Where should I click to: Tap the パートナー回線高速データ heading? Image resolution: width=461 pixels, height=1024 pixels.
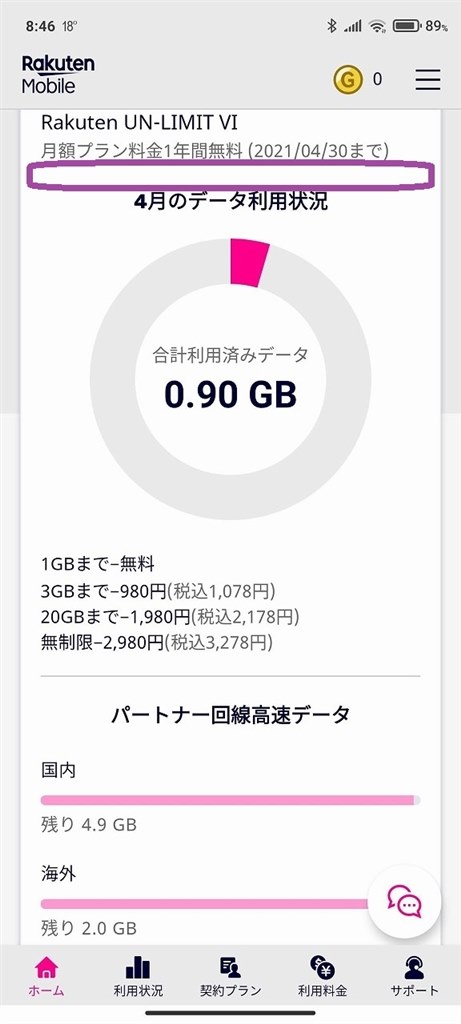230,715
